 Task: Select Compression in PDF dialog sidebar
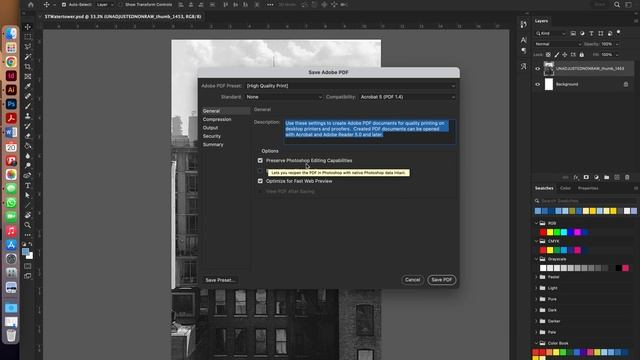click(217, 119)
